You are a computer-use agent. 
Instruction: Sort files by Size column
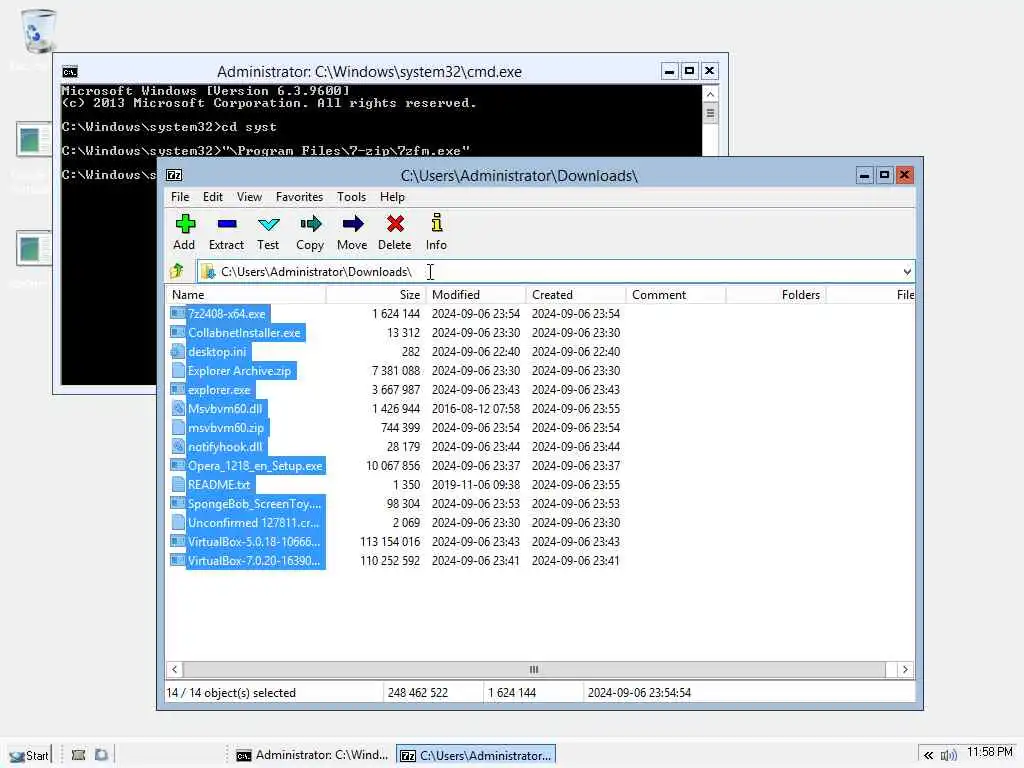376,295
